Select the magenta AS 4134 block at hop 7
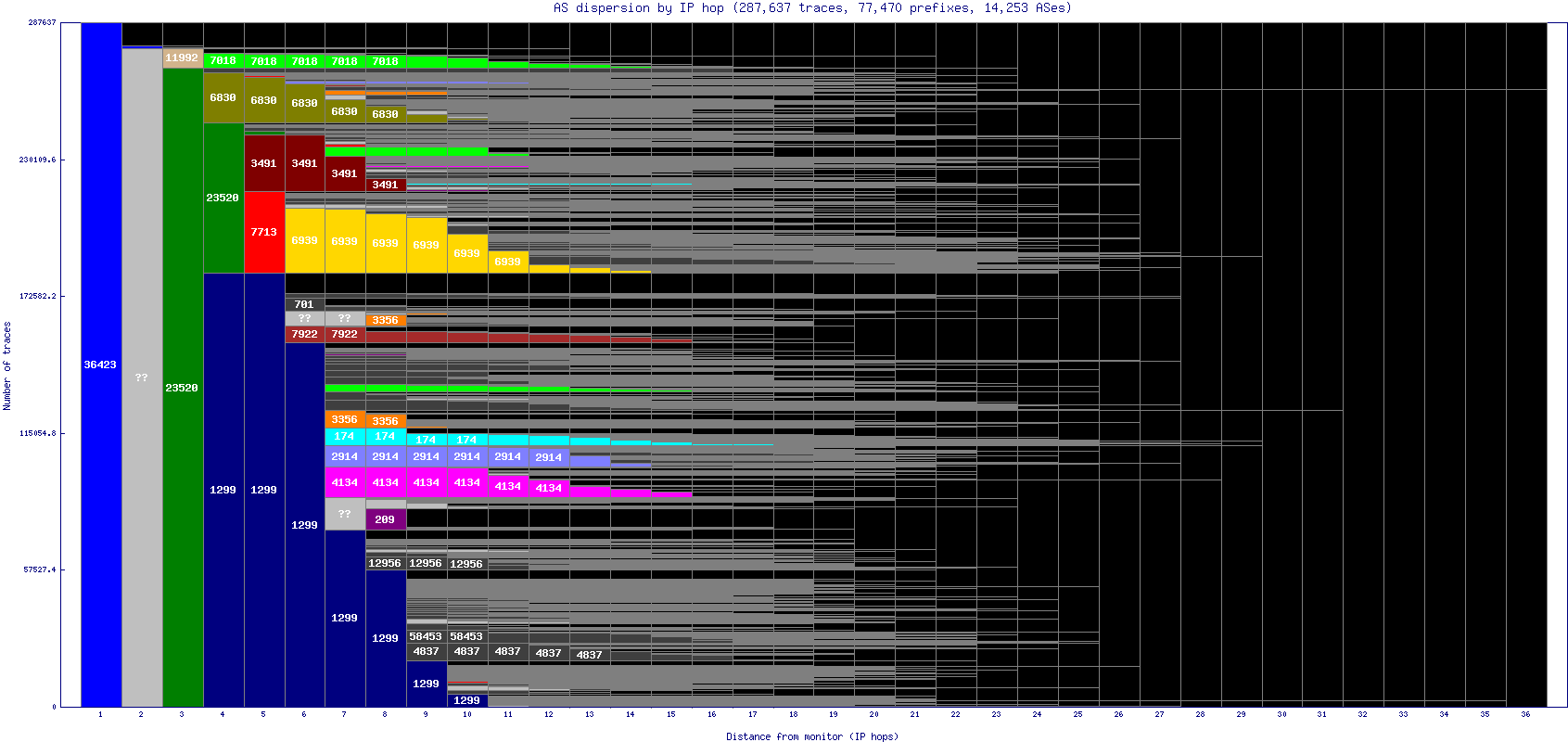The image size is (1568, 742). pos(345,482)
